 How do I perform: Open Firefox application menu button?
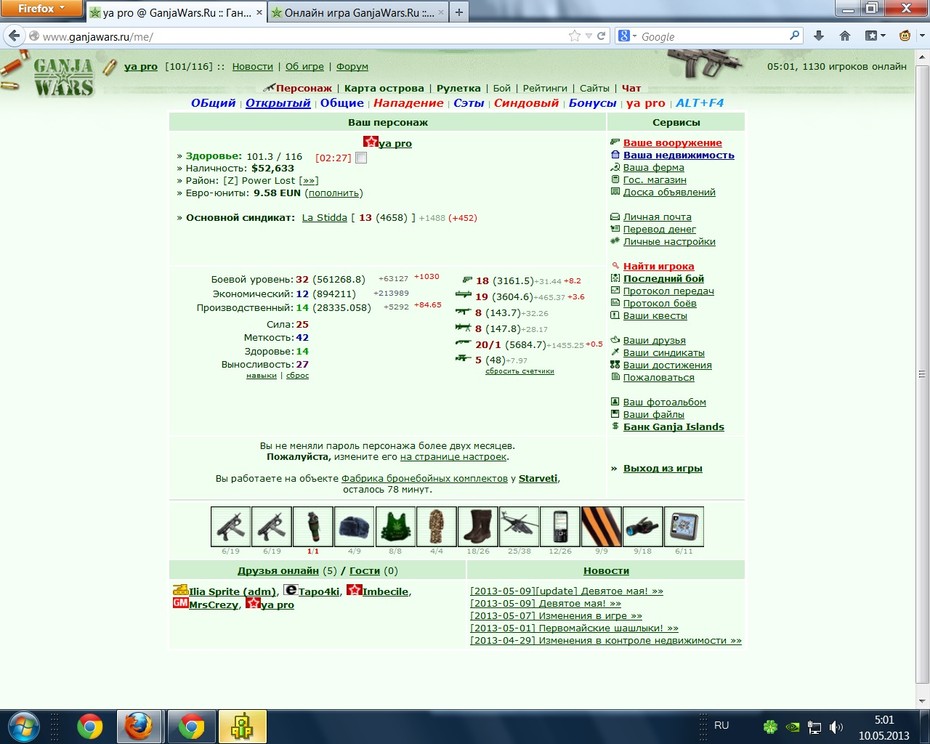pyautogui.click(x=41, y=8)
